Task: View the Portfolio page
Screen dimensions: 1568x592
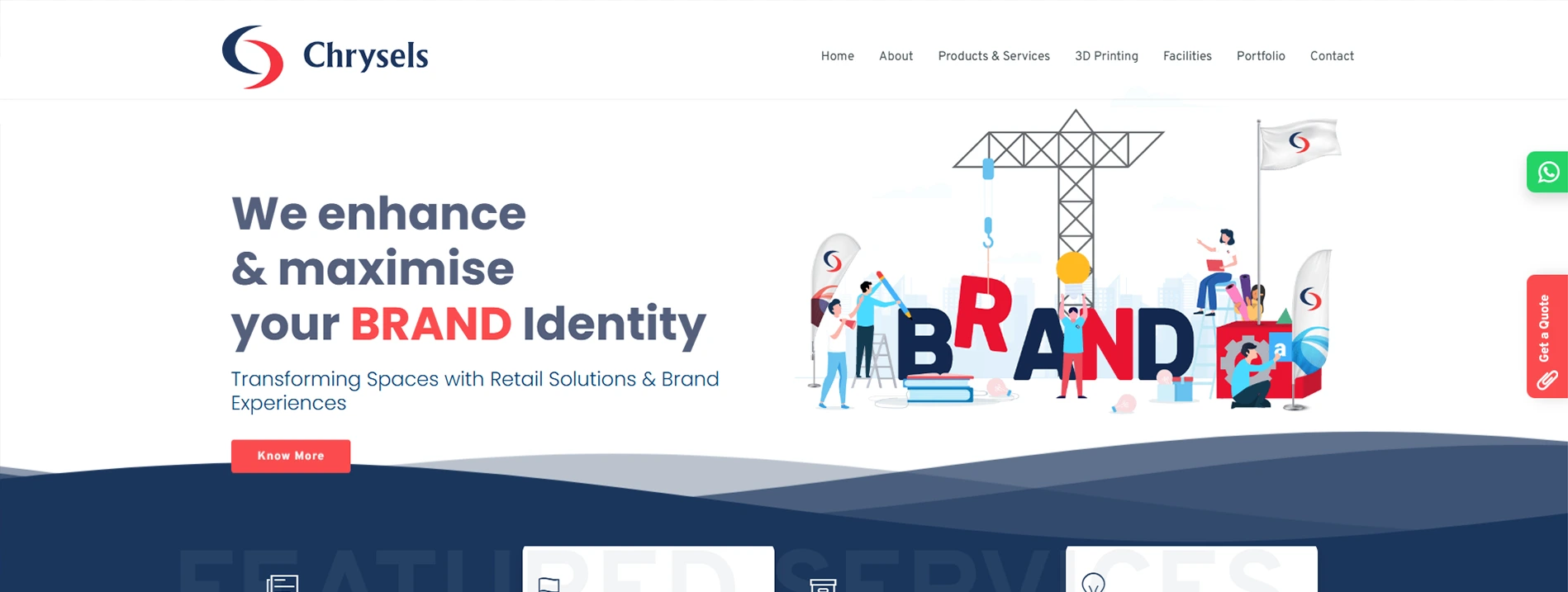Action: (1261, 56)
